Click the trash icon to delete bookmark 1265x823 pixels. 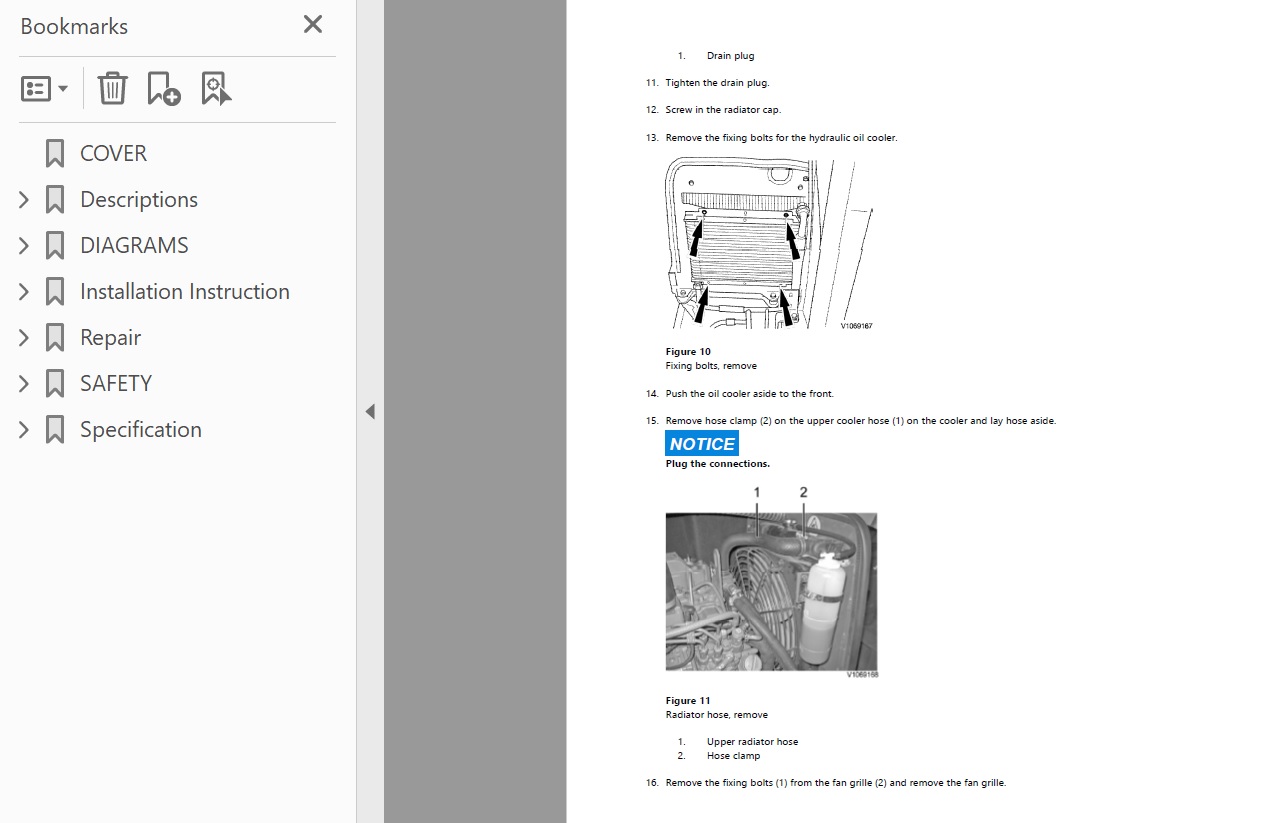(112, 88)
